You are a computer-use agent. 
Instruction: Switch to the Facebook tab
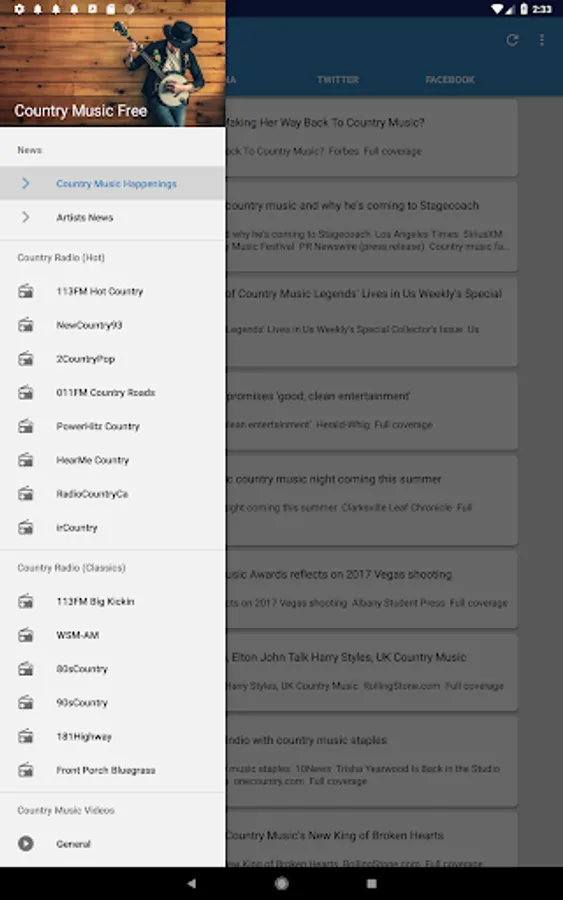450,80
